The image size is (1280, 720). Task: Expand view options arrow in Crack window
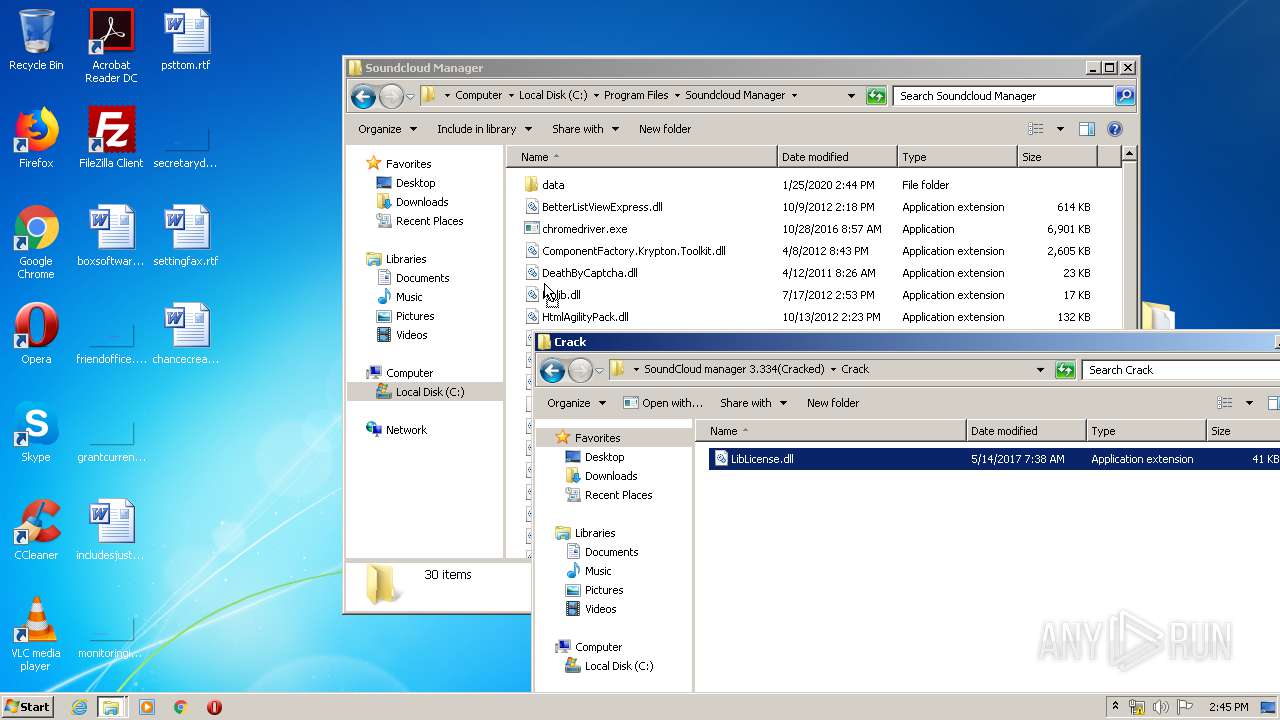[x=1249, y=403]
